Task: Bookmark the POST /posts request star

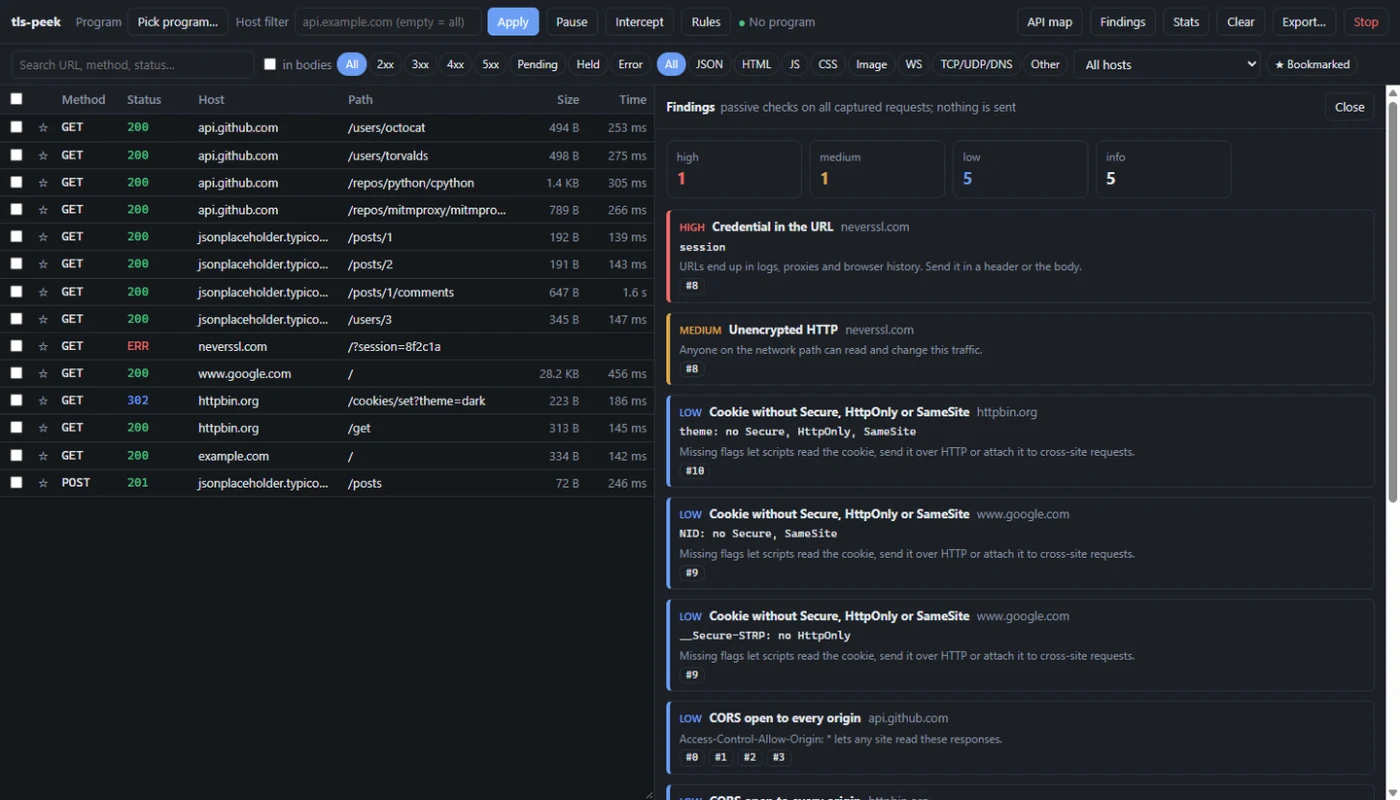Action: 43,482
